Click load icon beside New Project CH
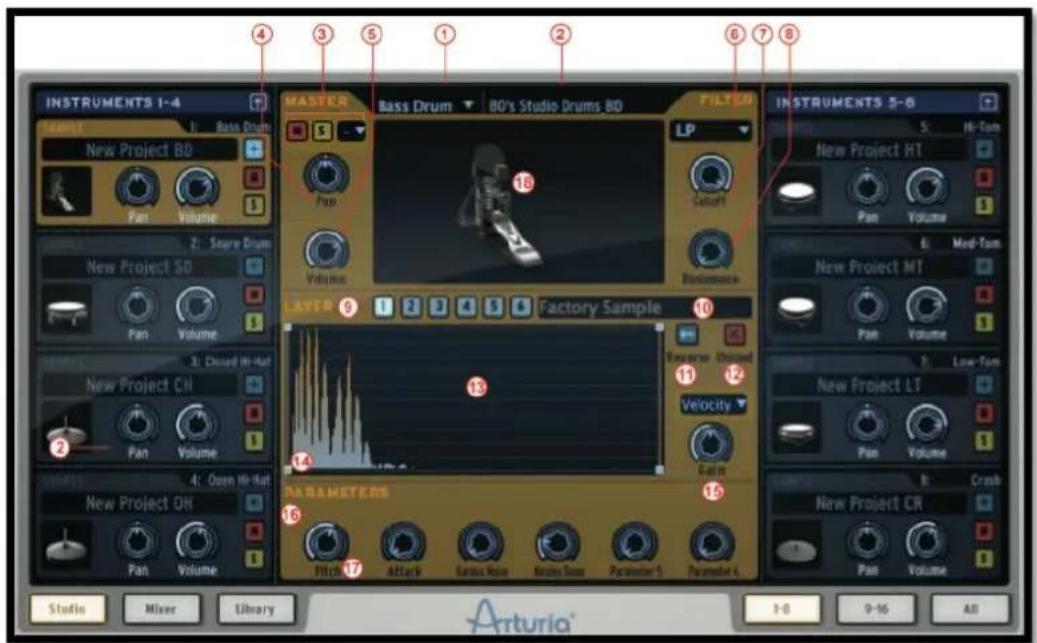 pos(254,384)
